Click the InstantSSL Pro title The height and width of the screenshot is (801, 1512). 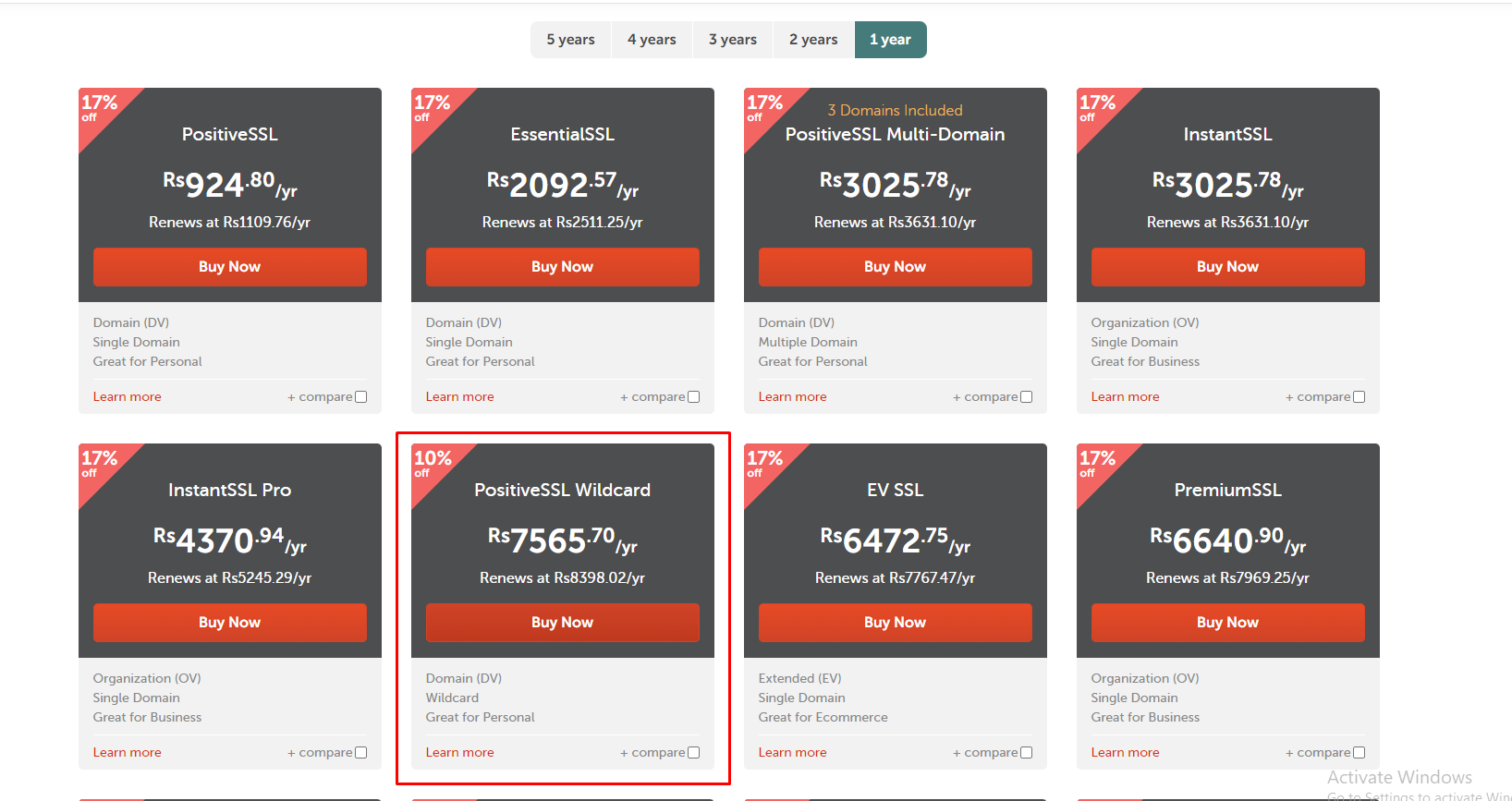point(230,491)
